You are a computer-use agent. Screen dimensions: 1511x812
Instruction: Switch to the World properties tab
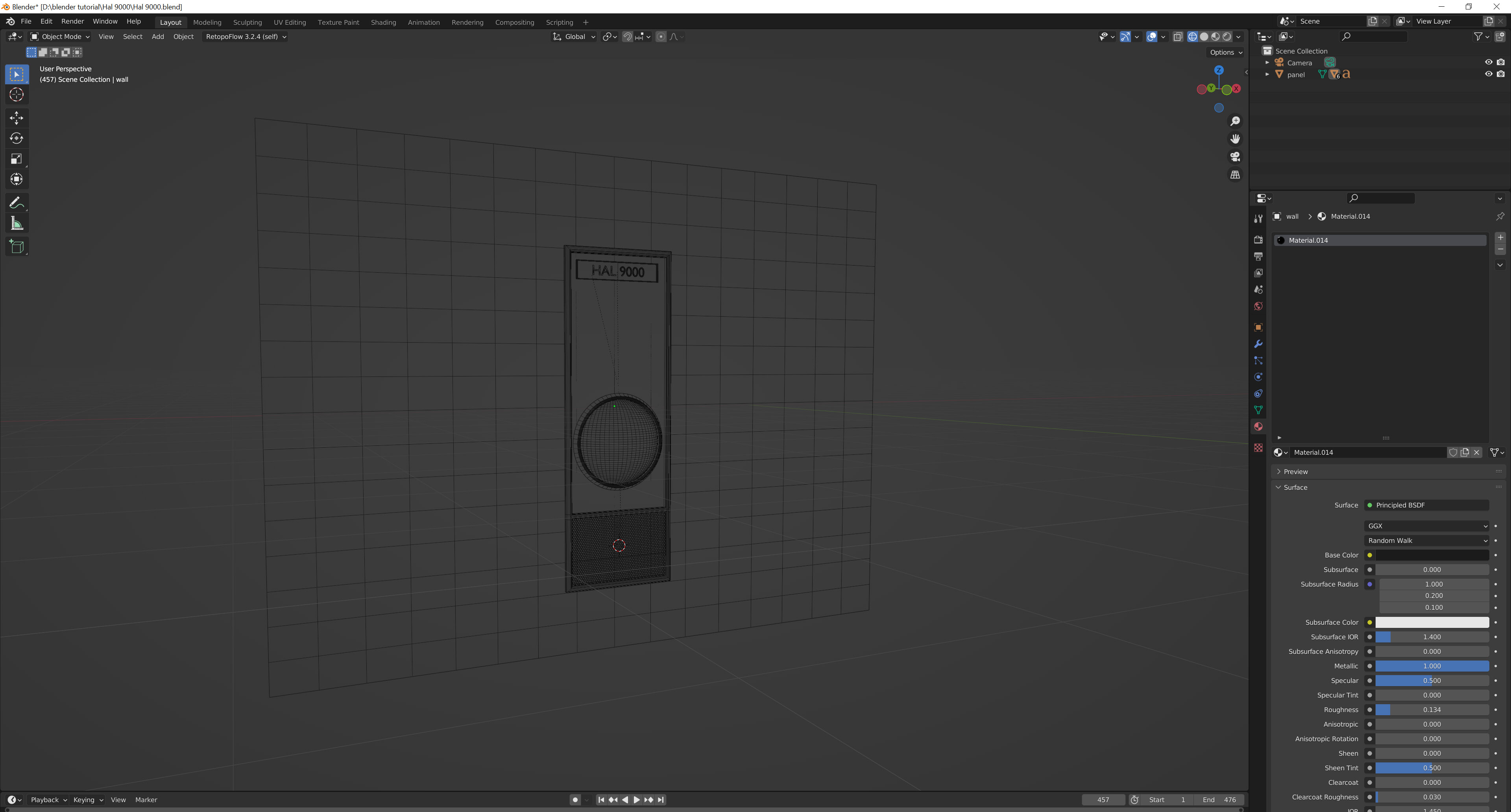[x=1258, y=306]
